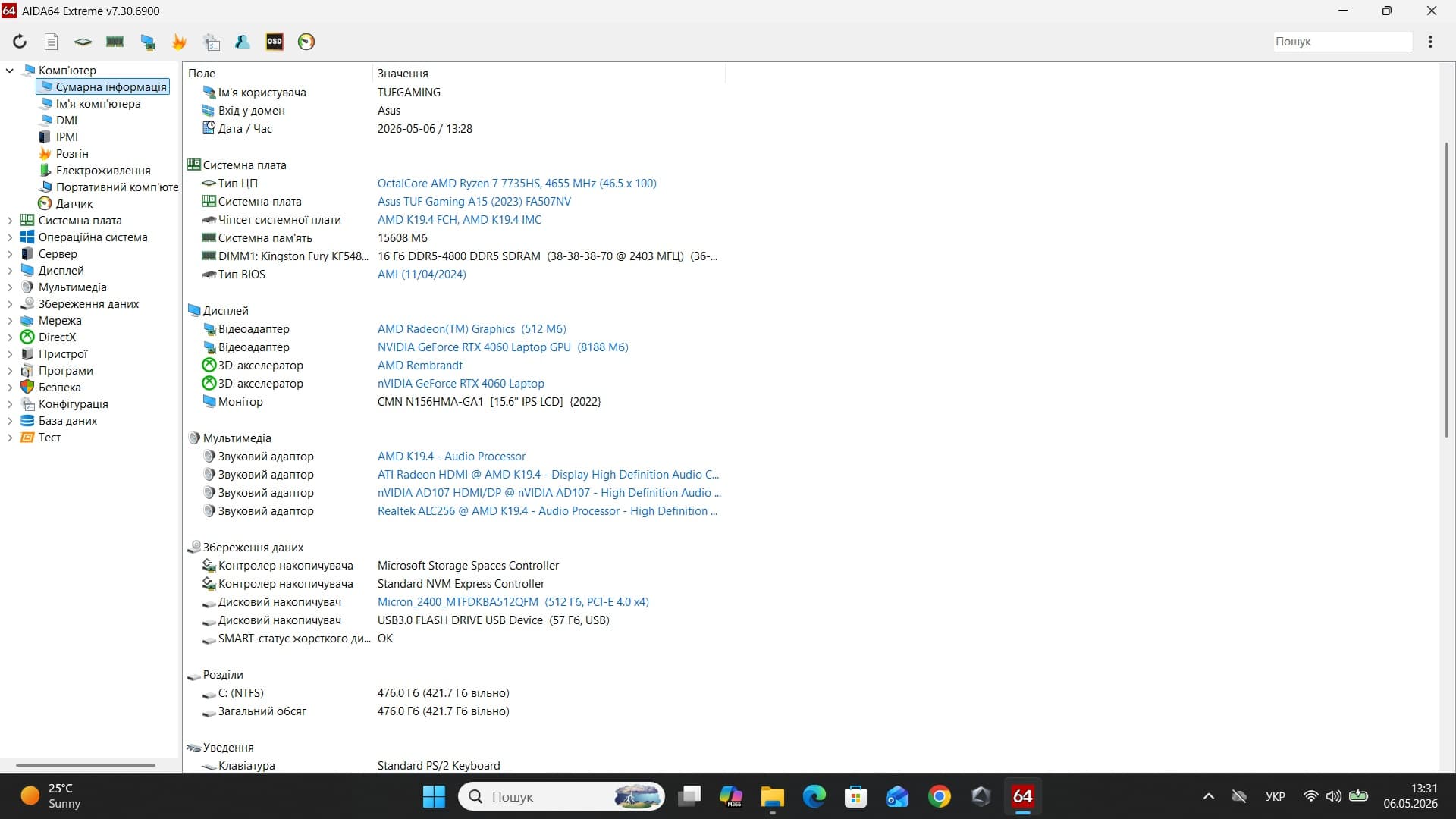Select Сумарна інформація in the tree

point(103,87)
